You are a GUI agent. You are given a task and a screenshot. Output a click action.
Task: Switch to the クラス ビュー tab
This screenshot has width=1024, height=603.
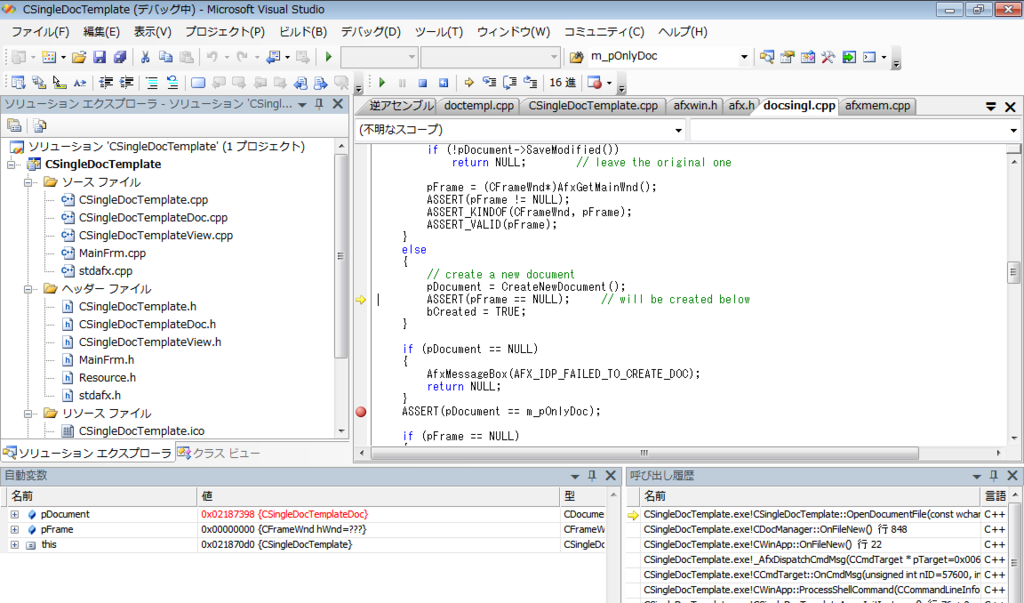219,453
